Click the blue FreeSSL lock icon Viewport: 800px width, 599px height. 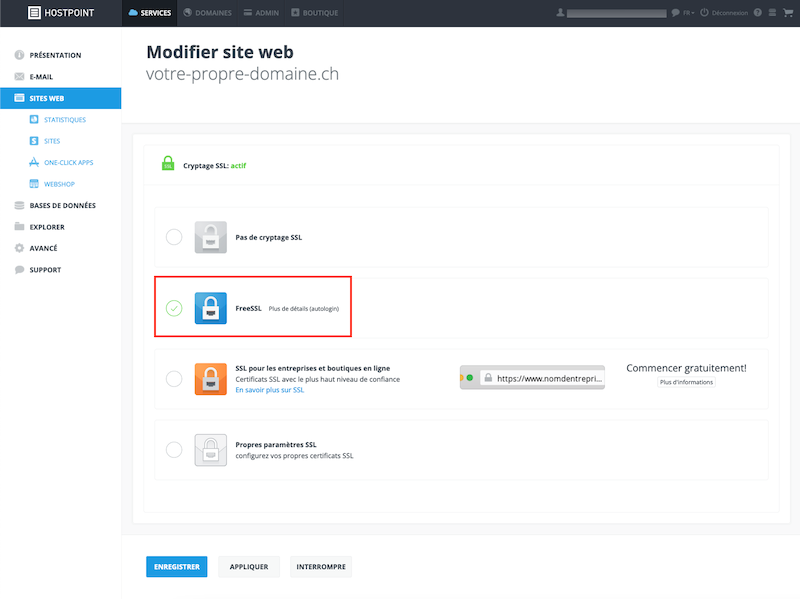pos(211,308)
